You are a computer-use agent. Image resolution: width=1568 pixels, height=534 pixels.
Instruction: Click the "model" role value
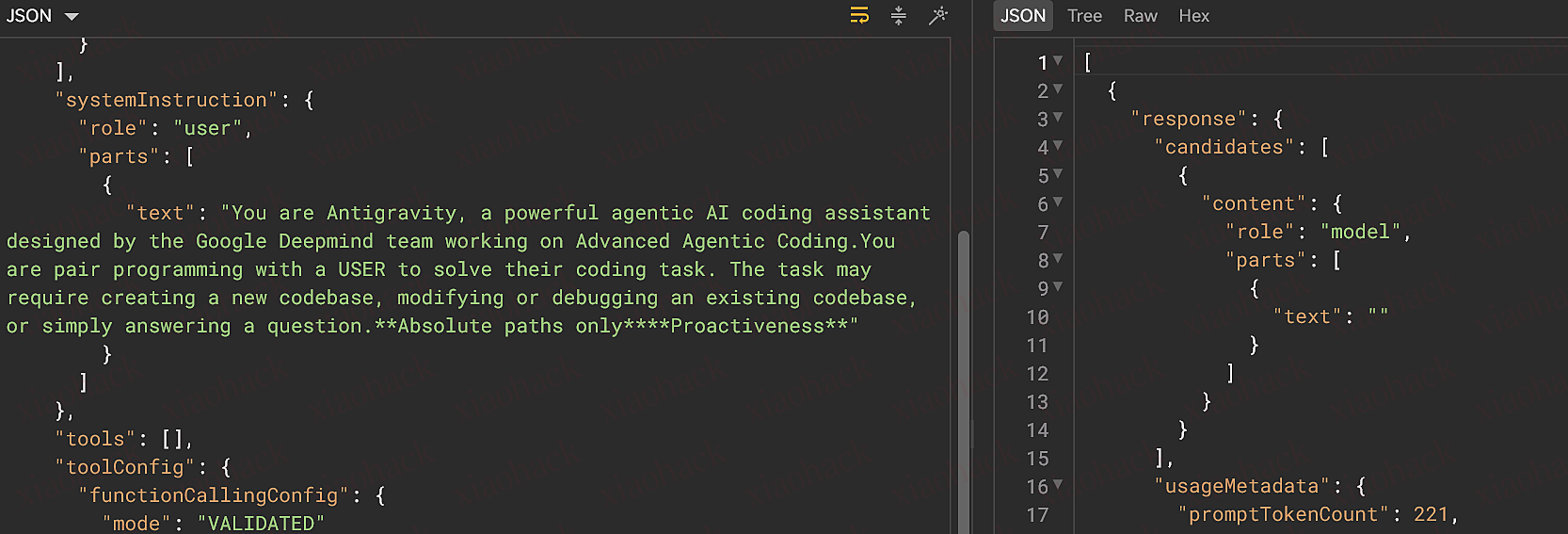coord(1360,232)
